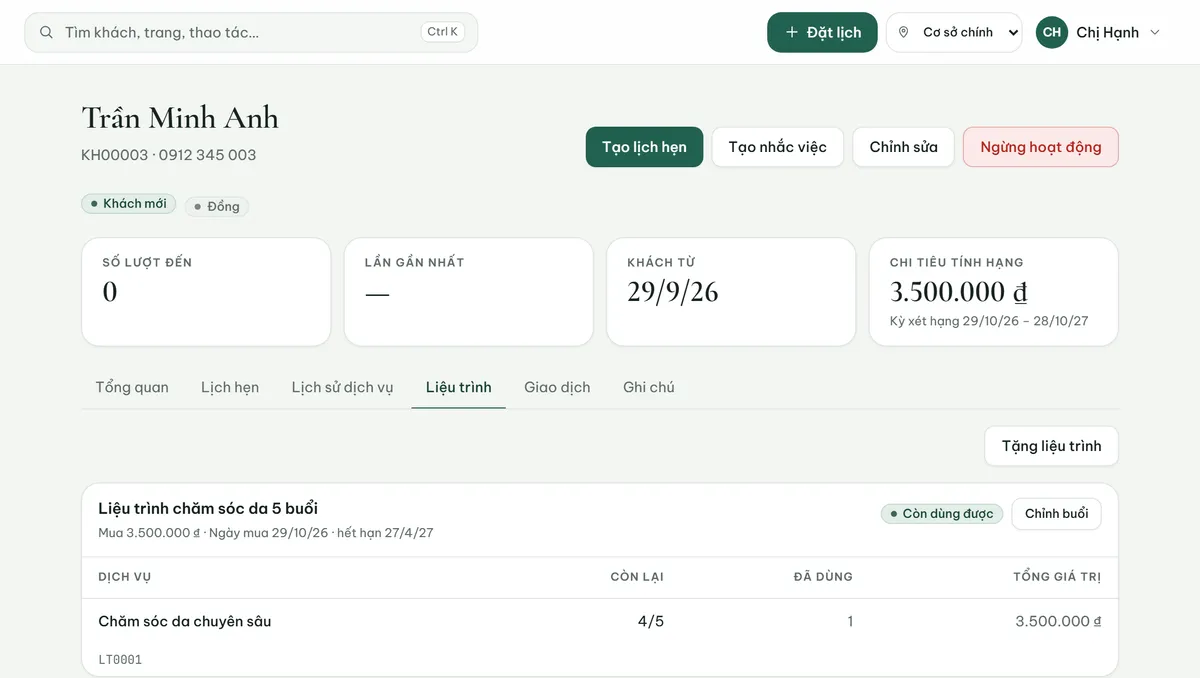Open the Lịch sử dịch vụ tab
This screenshot has height=678, width=1200.
pyautogui.click(x=342, y=387)
